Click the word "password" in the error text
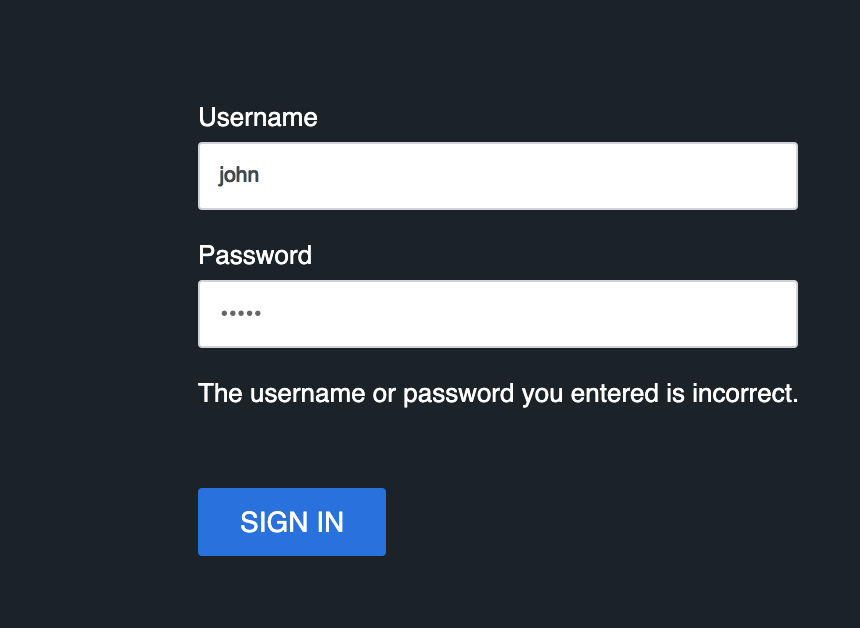 459,393
